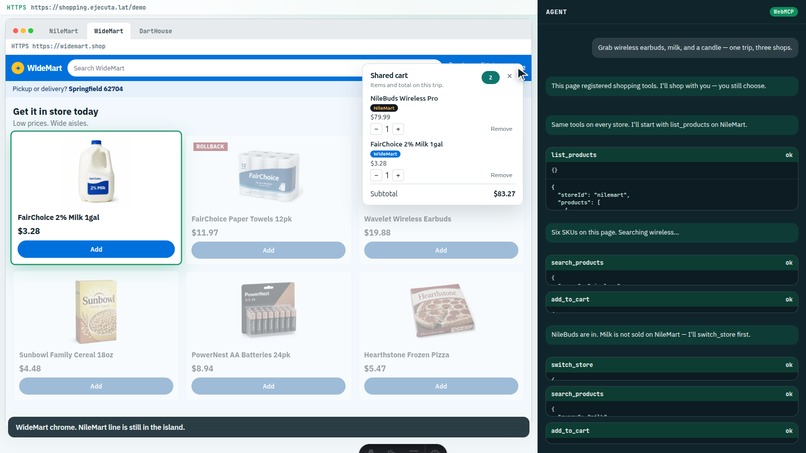Open the Hearthstone pizza box image
806x453 pixels.
point(442,310)
